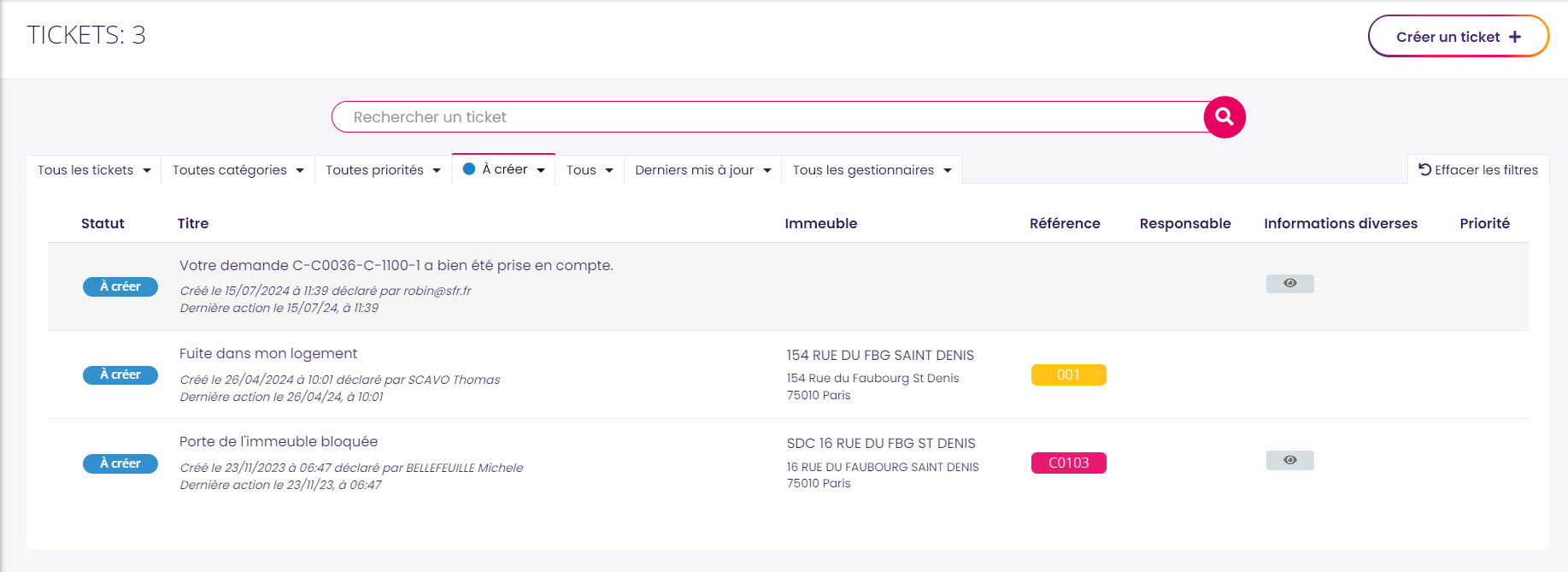1568x572 pixels.
Task: Select the Statut column header
Action: [103, 224]
